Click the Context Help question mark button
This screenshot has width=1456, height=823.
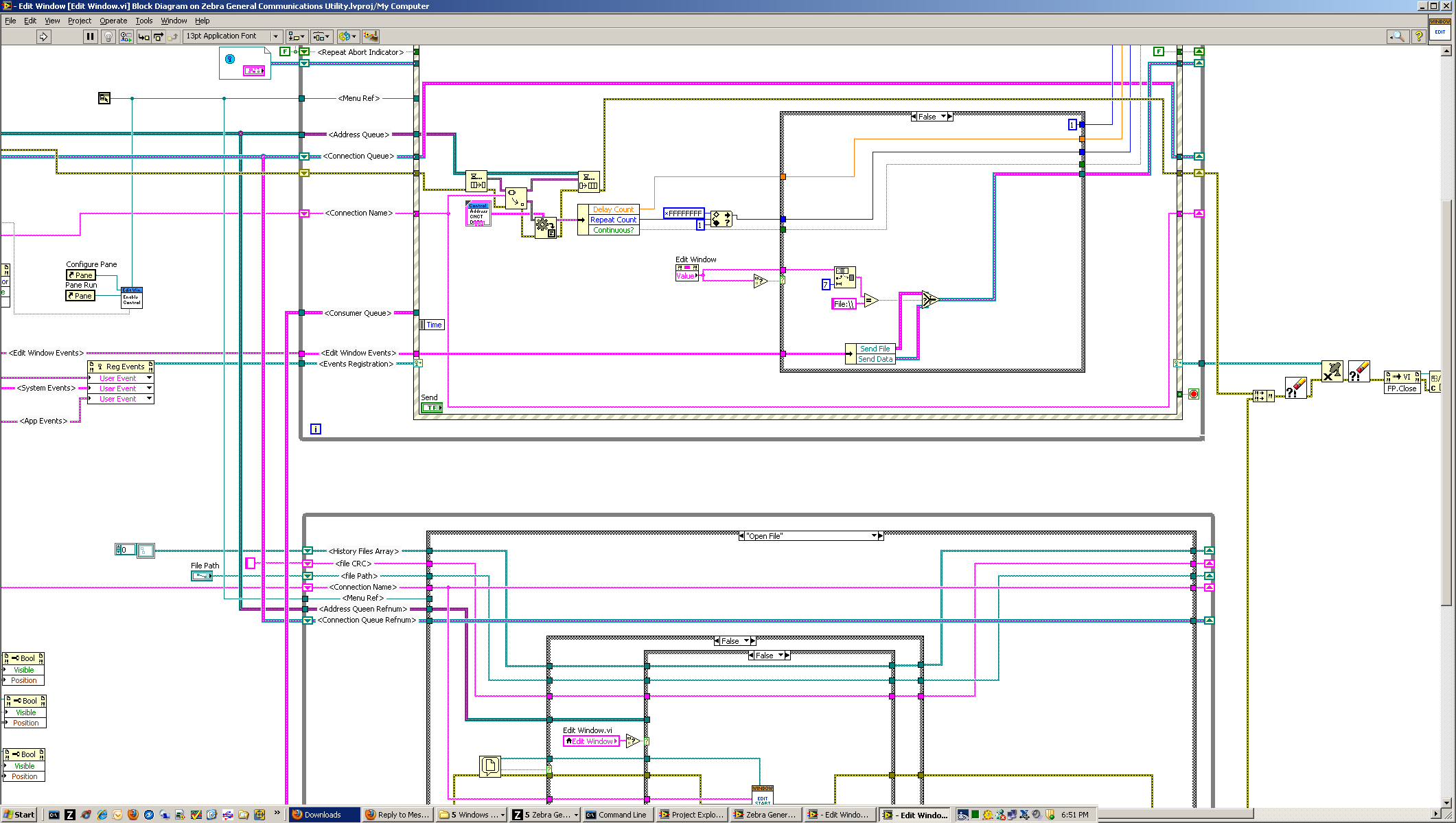[1418, 36]
